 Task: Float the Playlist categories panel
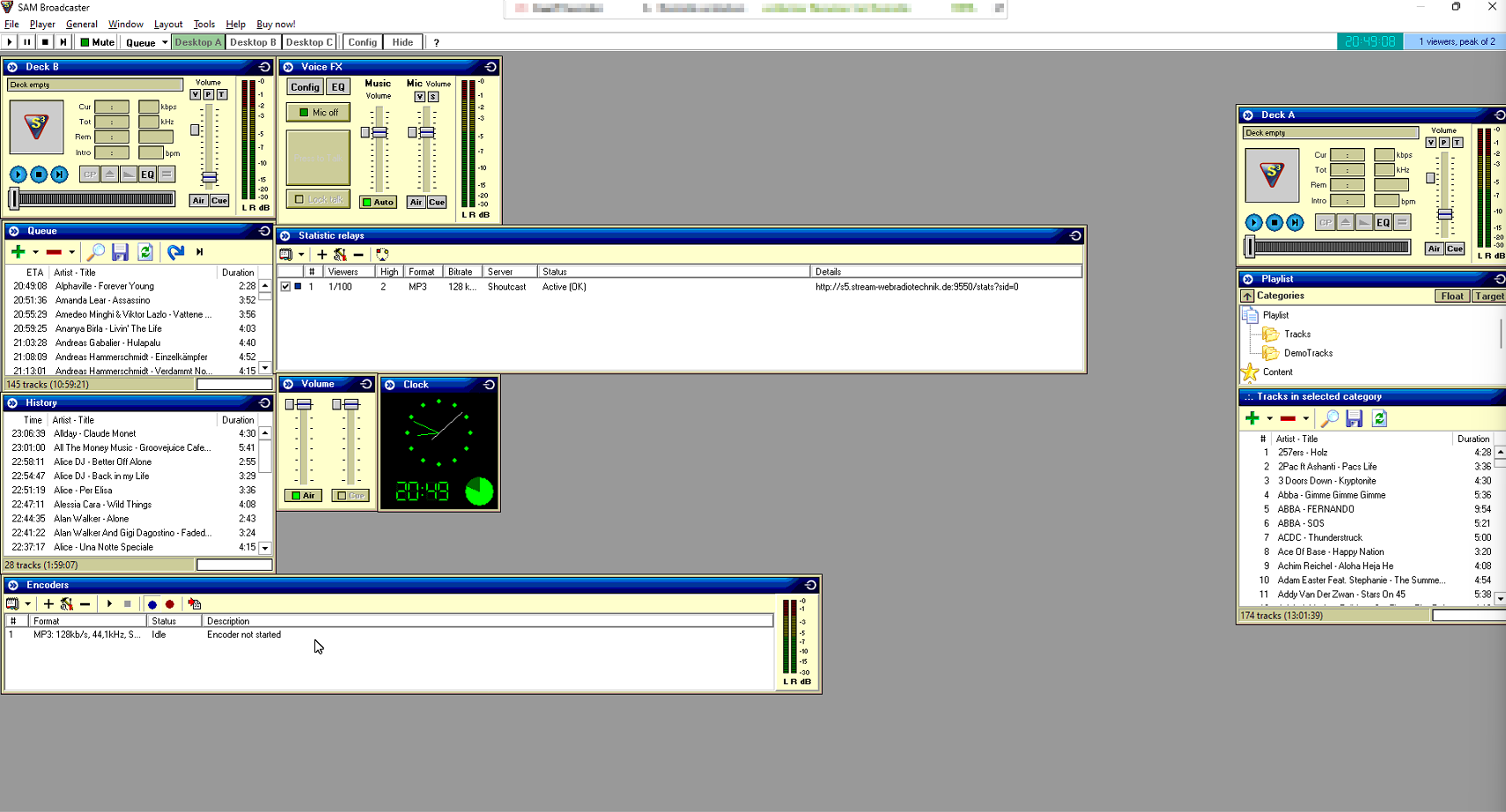click(x=1451, y=296)
